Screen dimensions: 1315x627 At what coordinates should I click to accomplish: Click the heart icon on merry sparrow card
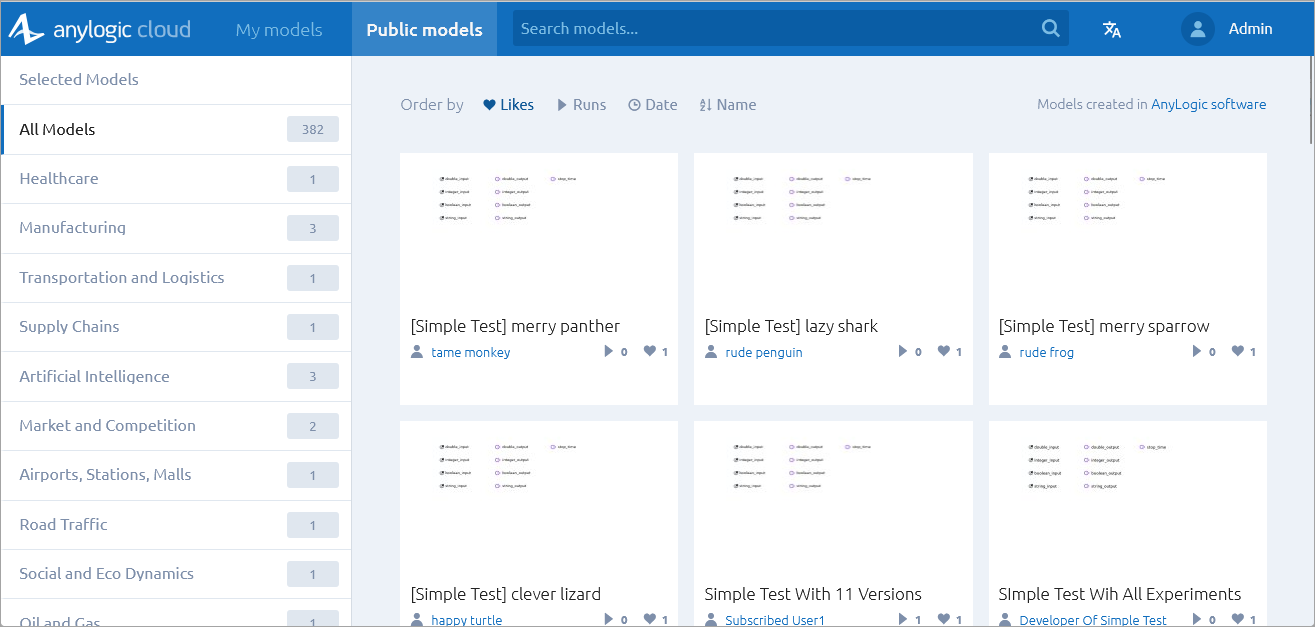tap(1237, 351)
